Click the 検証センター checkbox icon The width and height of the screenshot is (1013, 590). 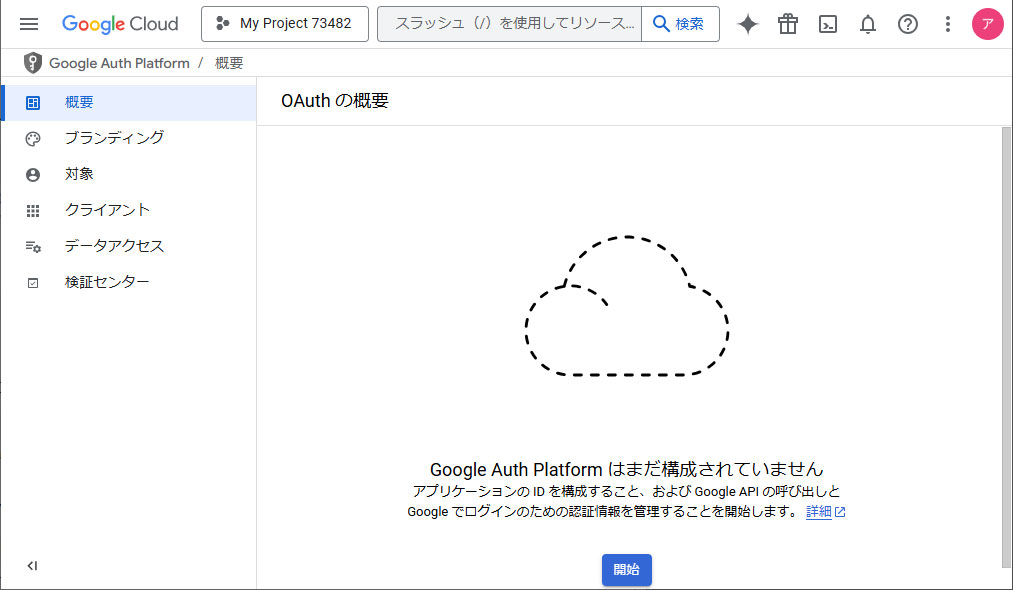33,283
